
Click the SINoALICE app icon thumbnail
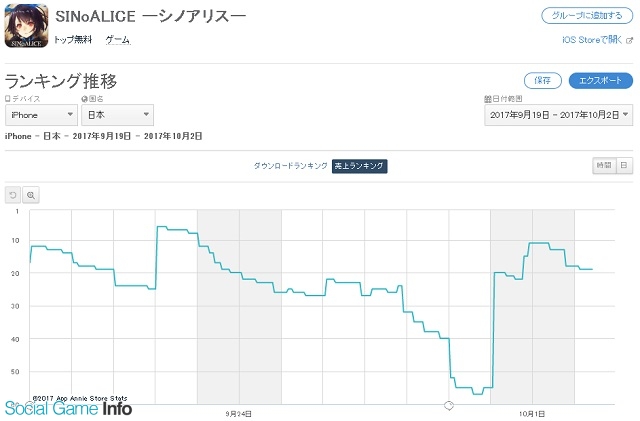click(26, 26)
